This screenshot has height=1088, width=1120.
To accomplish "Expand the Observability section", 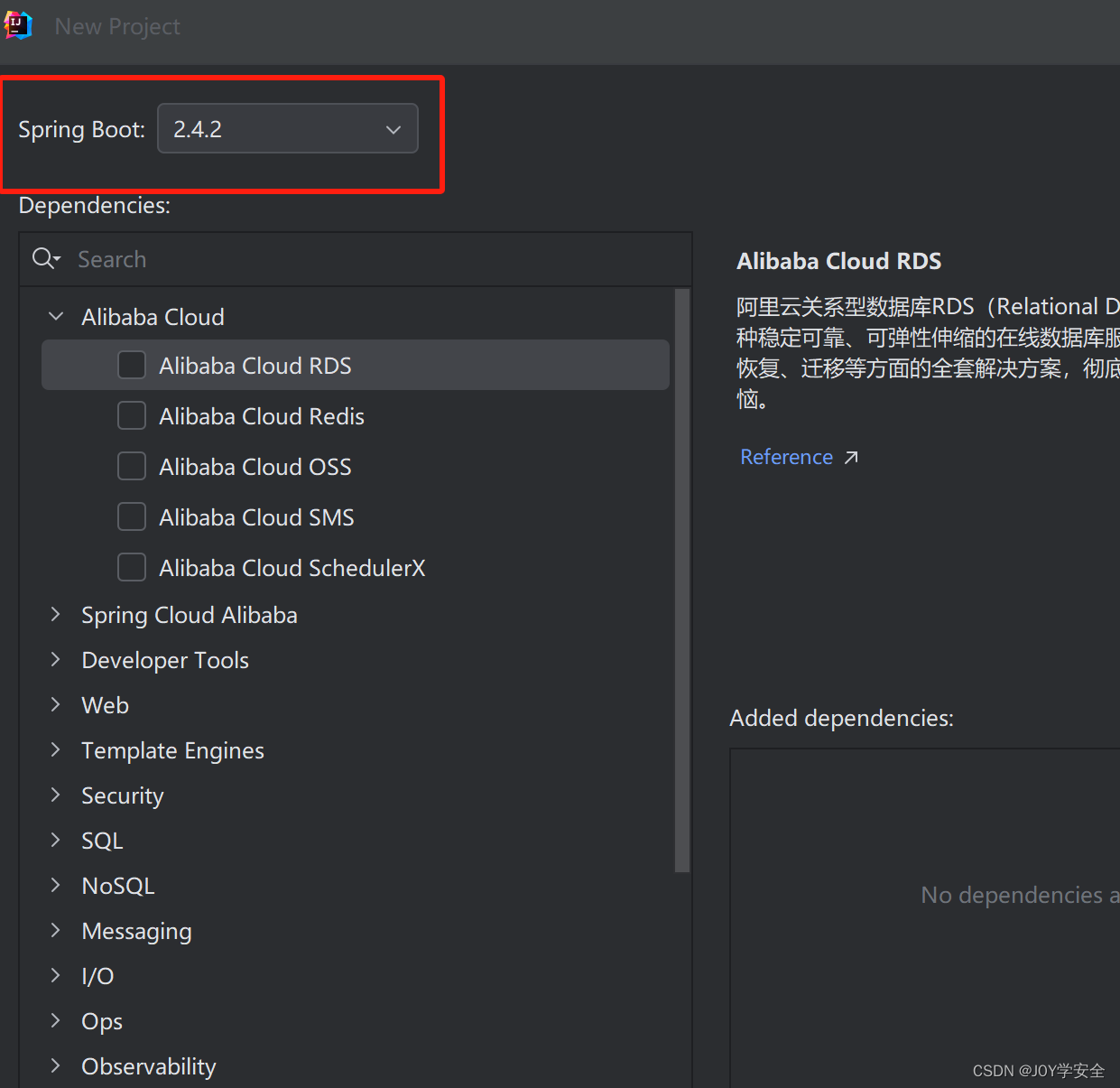I will pyautogui.click(x=55, y=1065).
